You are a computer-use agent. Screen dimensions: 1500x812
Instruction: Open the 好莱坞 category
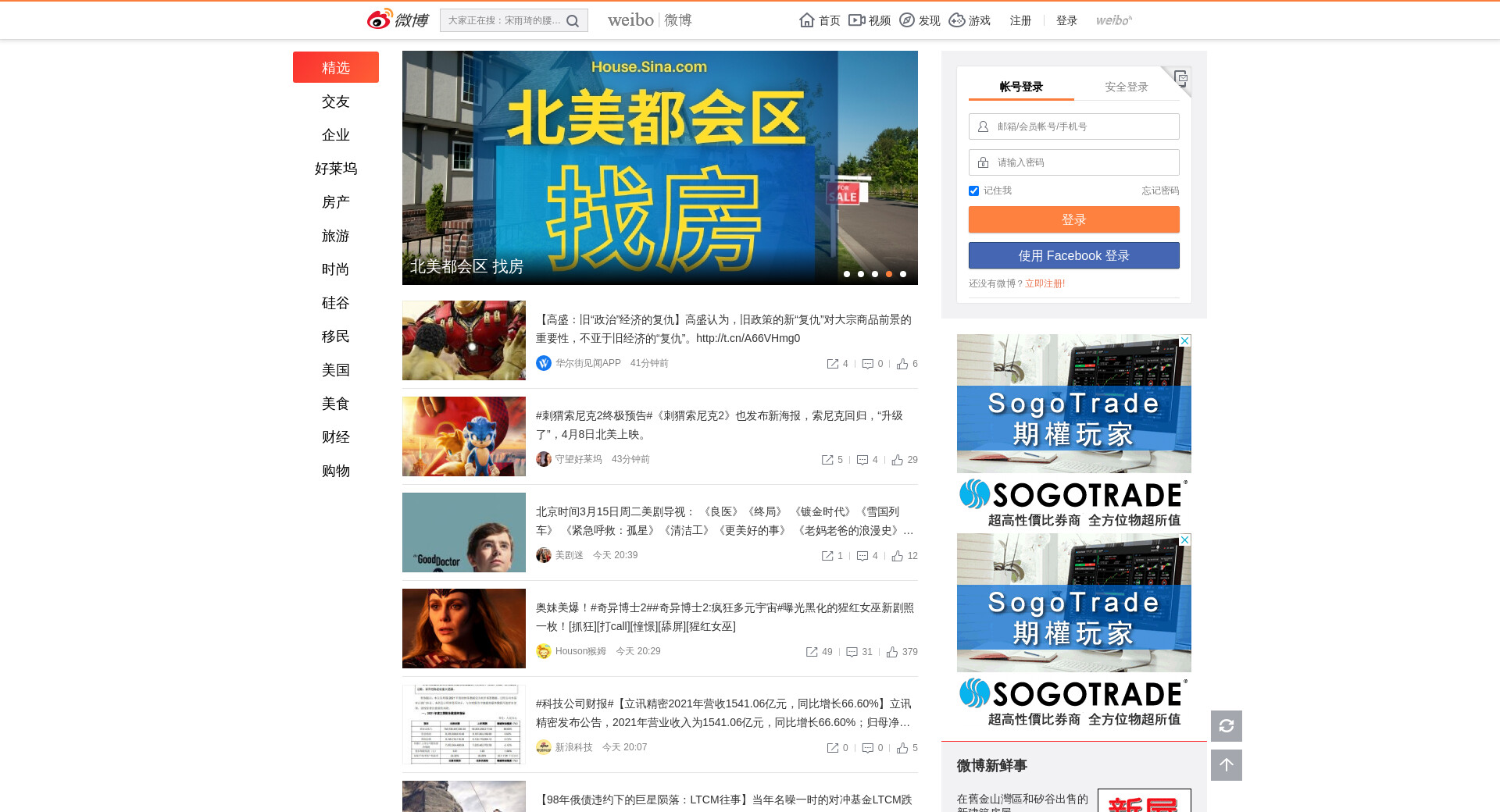click(x=336, y=169)
